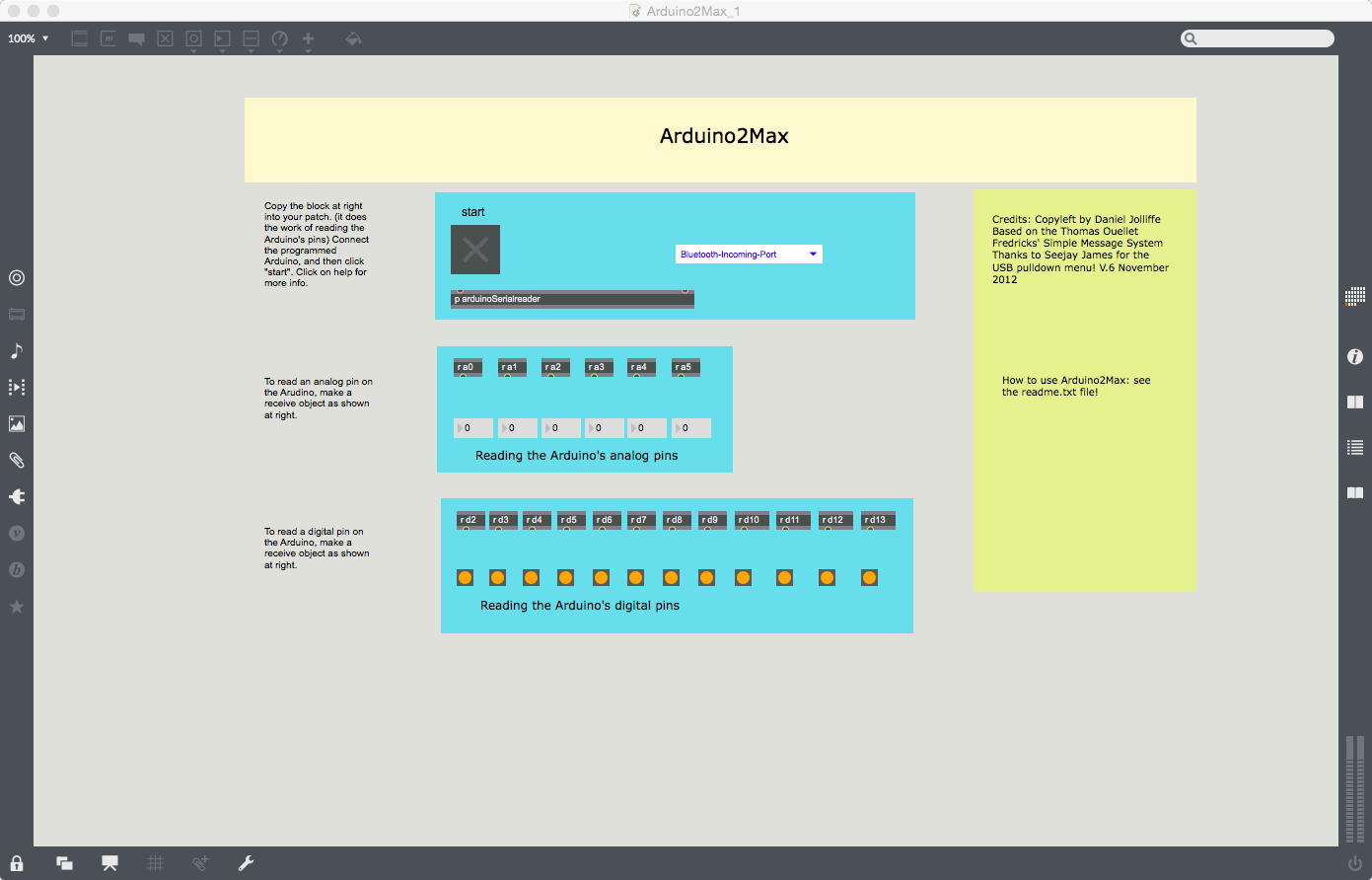Open the audio (music note) browser
The width and height of the screenshot is (1372, 880).
(x=17, y=351)
